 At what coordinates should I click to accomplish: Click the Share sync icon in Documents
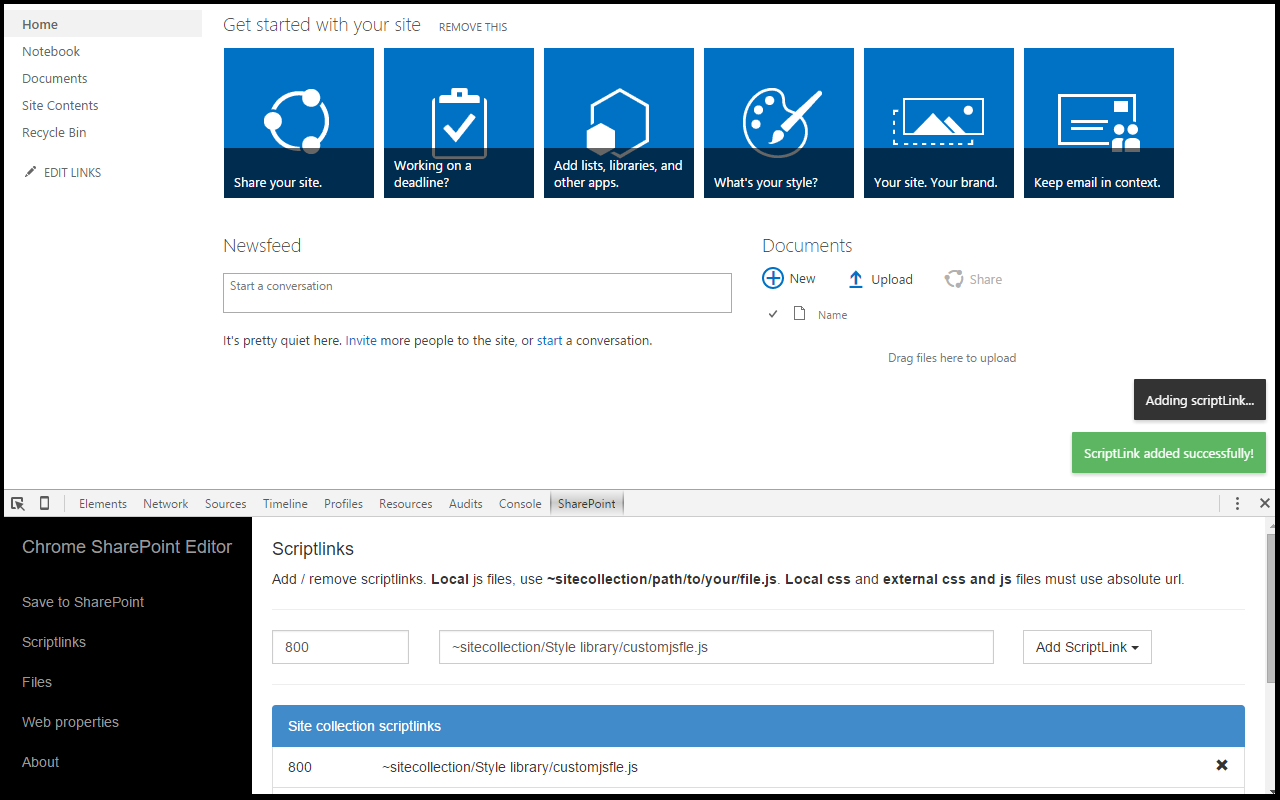[x=954, y=279]
